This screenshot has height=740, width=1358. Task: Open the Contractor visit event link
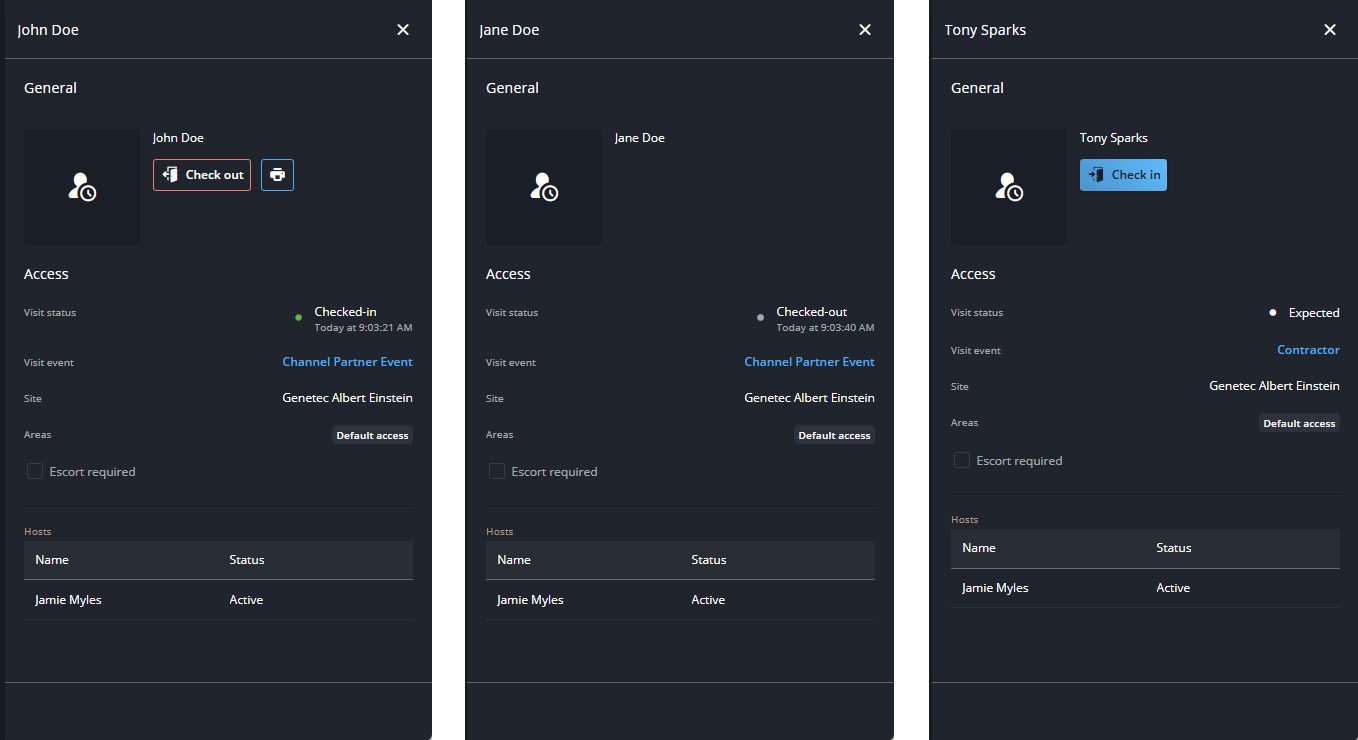click(1308, 350)
